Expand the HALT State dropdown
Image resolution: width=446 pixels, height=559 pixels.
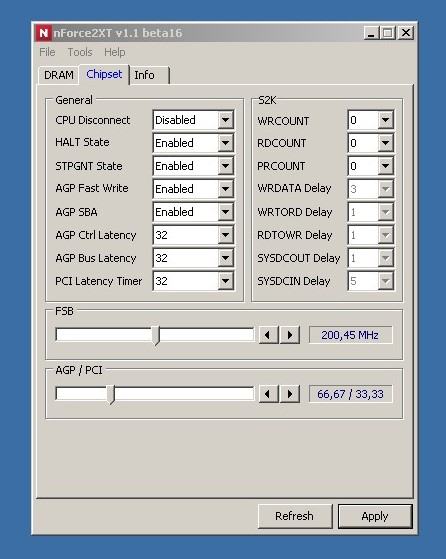[226, 143]
